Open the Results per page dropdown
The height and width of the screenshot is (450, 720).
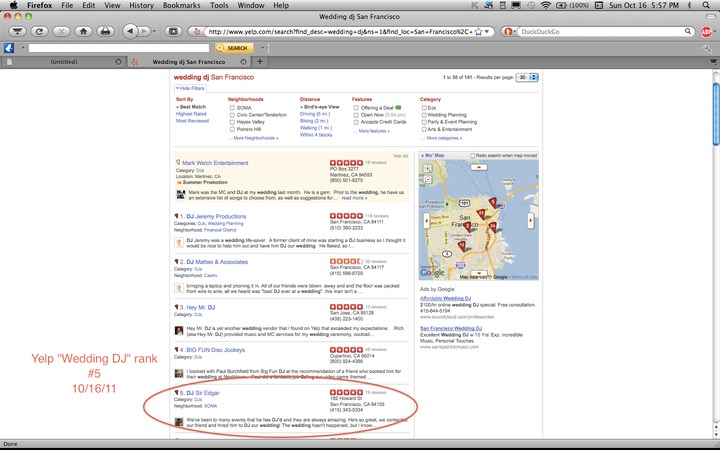pyautogui.click(x=527, y=78)
